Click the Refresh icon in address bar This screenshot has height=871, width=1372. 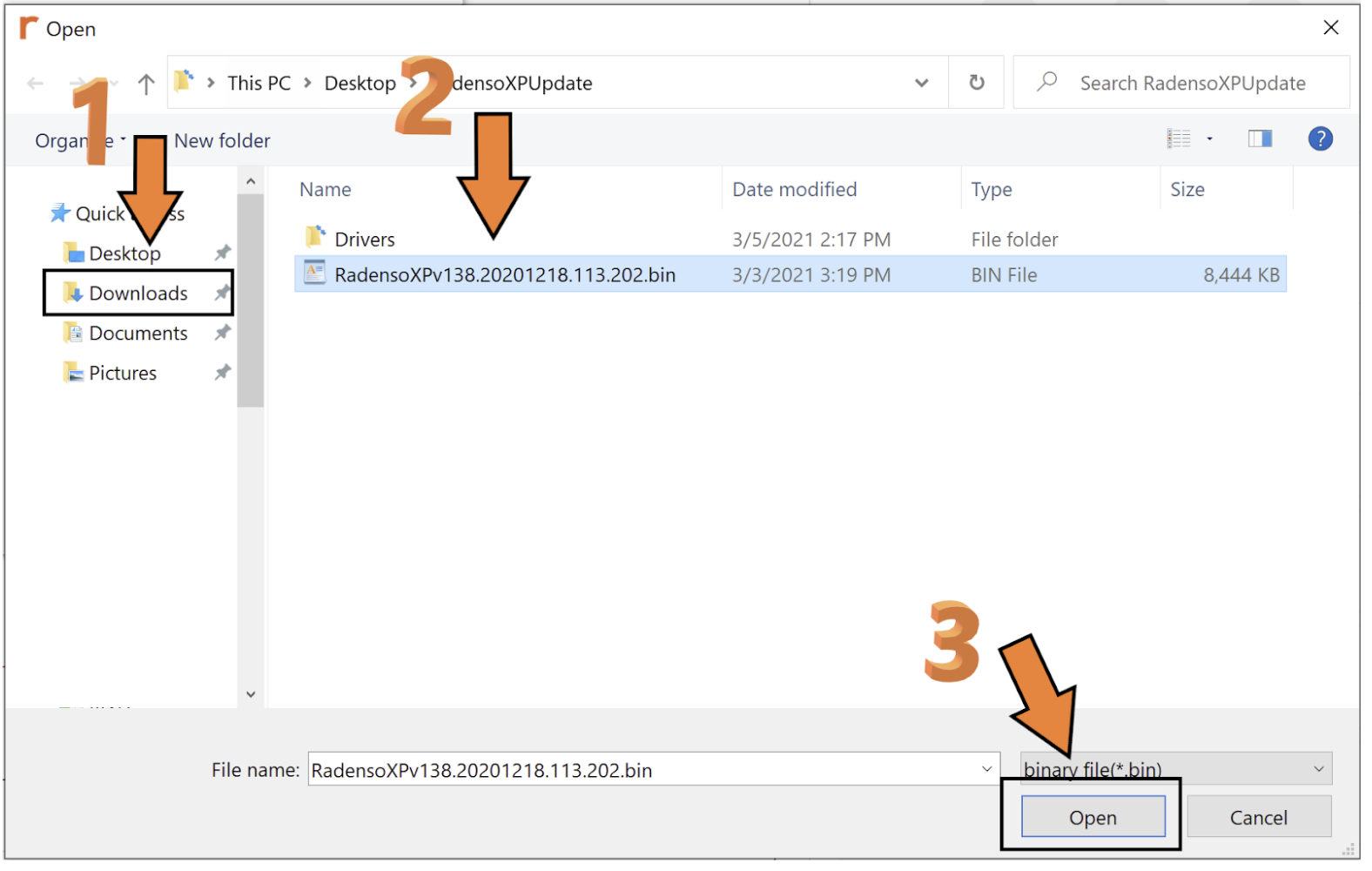977,83
